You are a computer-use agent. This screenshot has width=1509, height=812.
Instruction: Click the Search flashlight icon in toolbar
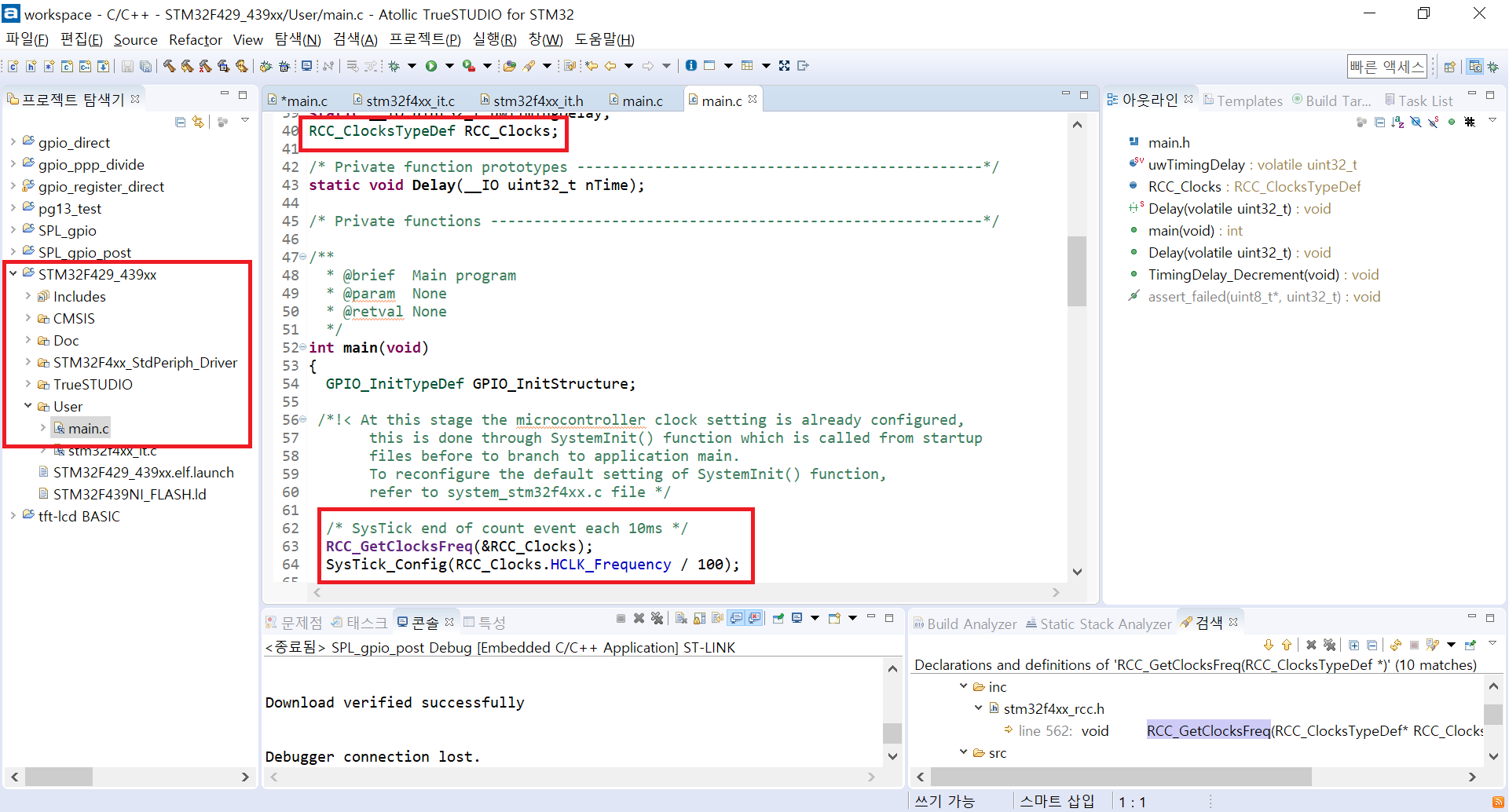[529, 66]
